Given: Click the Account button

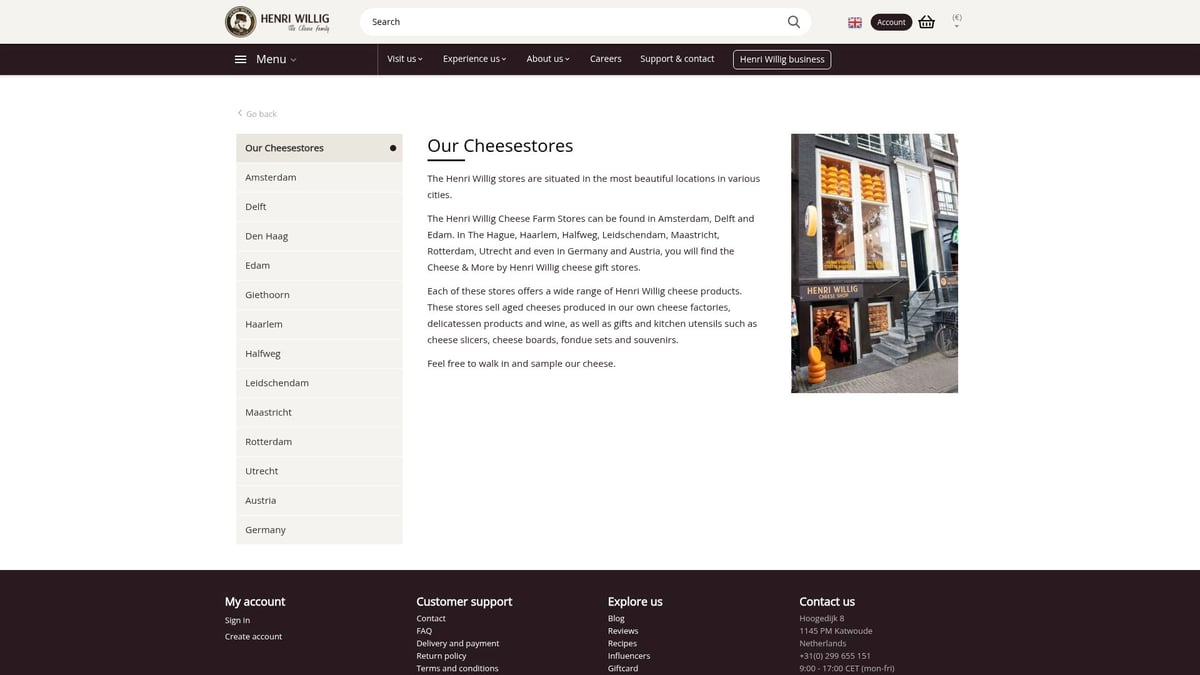Looking at the screenshot, I should [x=891, y=22].
